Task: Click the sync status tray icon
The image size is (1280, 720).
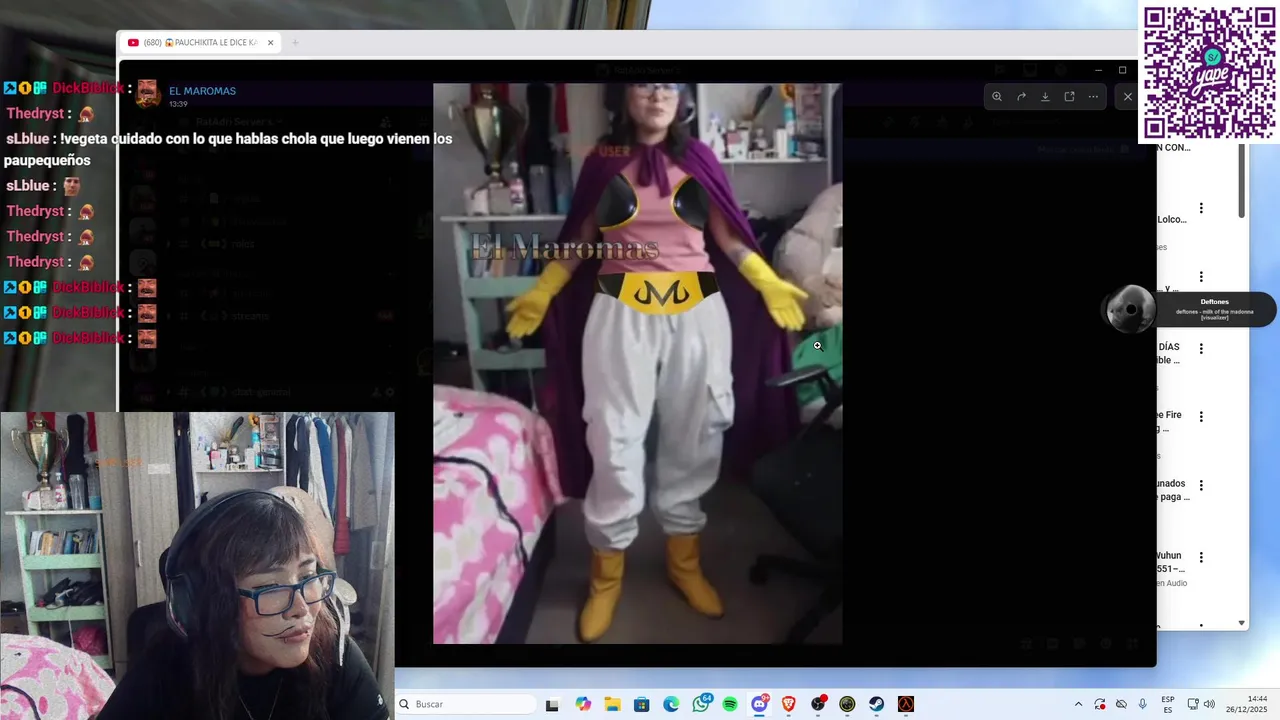Action: click(x=1100, y=704)
